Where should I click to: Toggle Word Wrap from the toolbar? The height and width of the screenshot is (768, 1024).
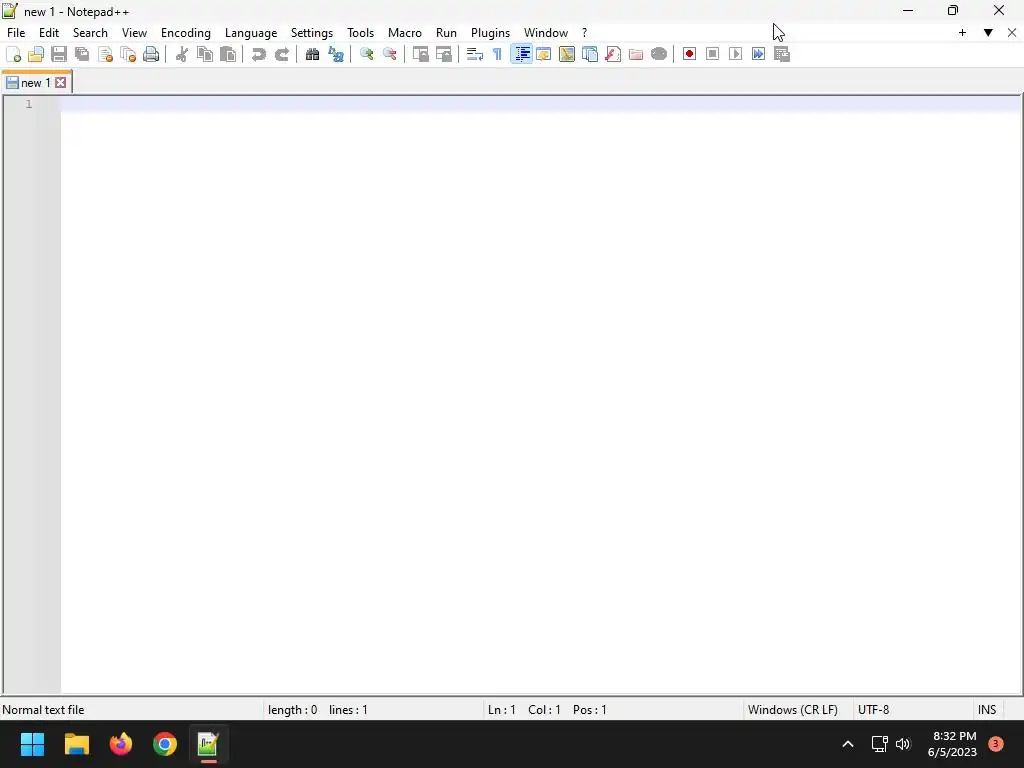point(474,54)
